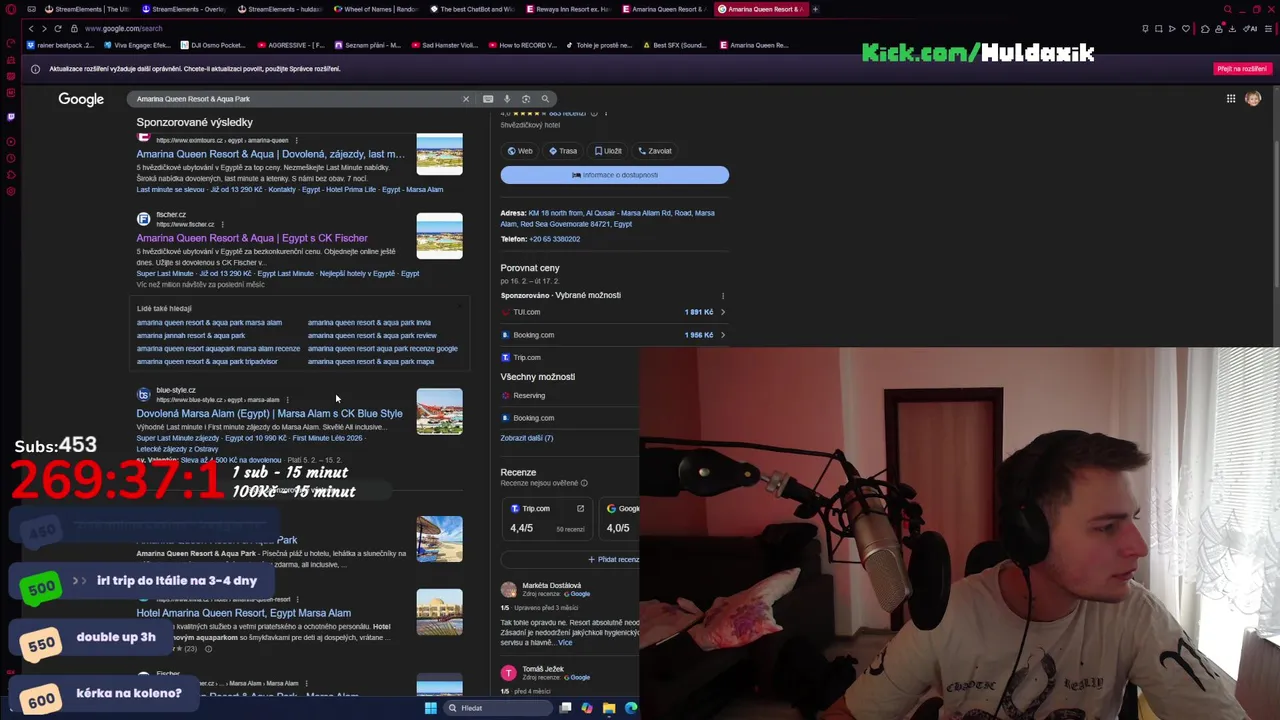Submit search with the magnifier icon
The width and height of the screenshot is (1280, 720).
pyautogui.click(x=545, y=99)
